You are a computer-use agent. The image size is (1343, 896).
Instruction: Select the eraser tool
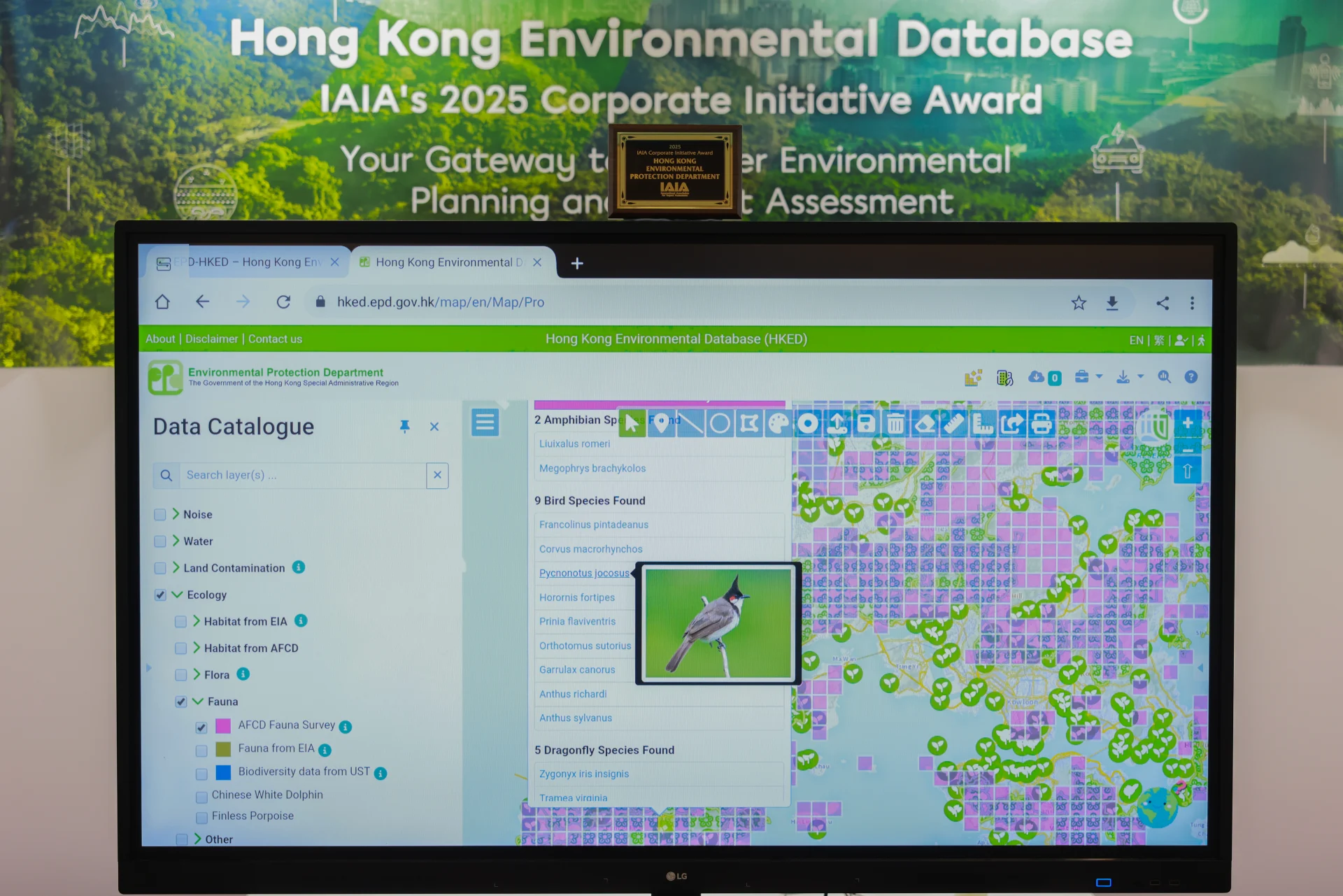pos(925,423)
